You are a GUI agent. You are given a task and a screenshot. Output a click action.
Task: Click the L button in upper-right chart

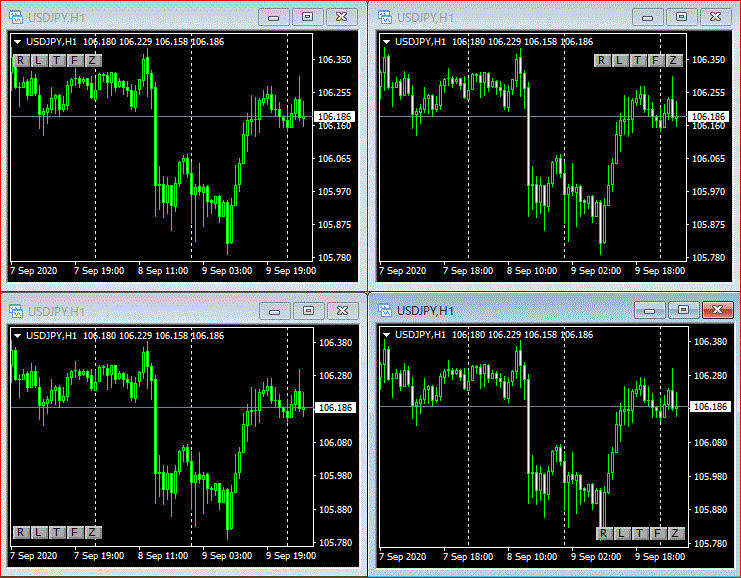(620, 60)
